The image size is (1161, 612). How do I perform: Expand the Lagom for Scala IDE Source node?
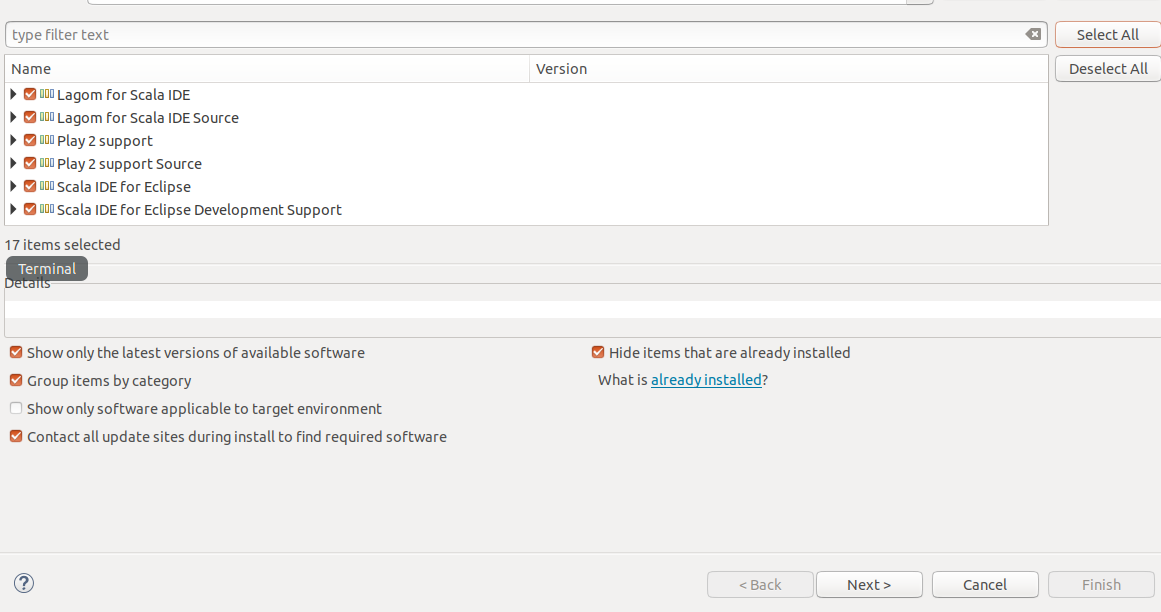[13, 117]
